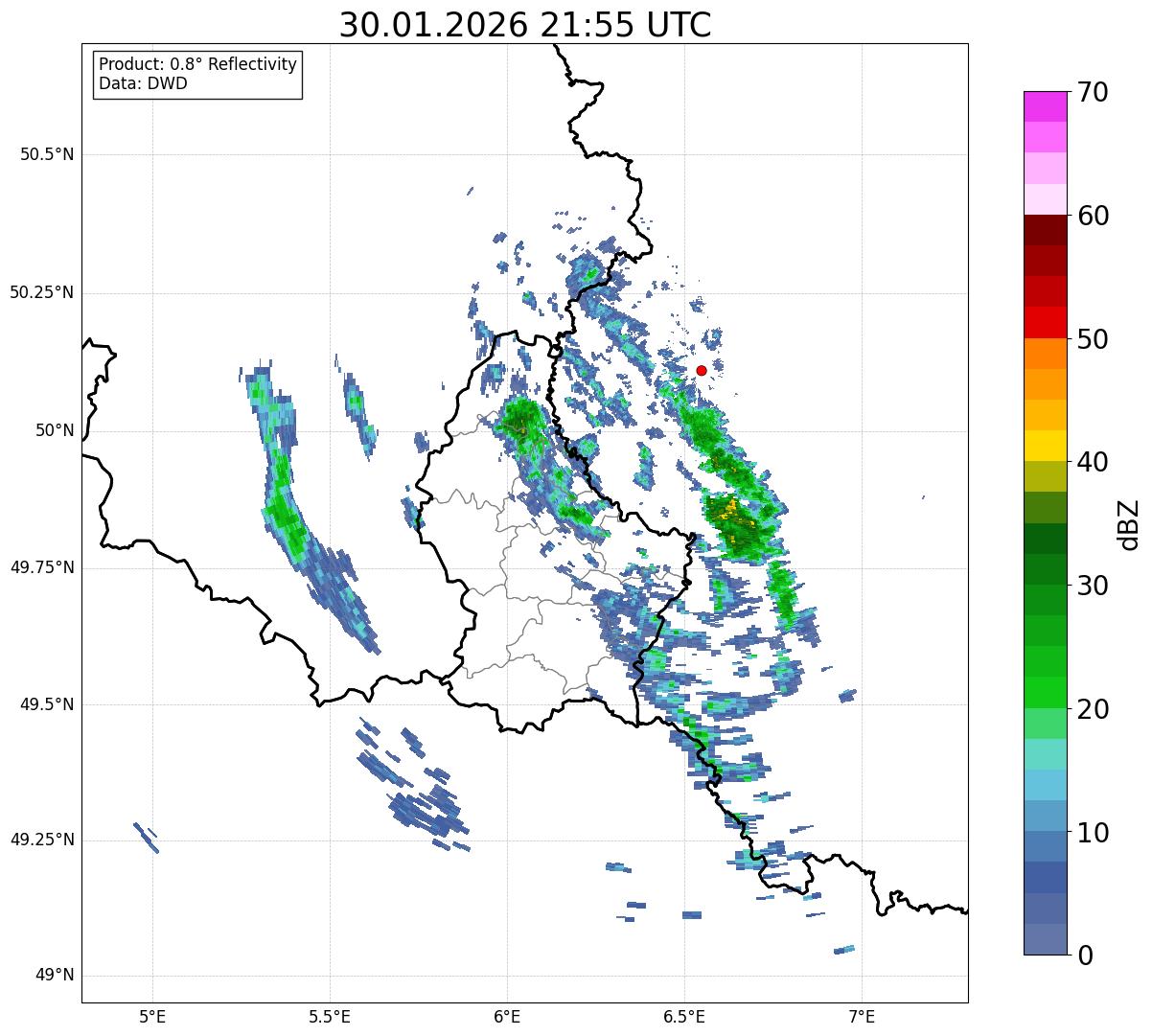Click the colorbar tick label "30"
Image resolution: width=1152 pixels, height=1036 pixels.
pyautogui.click(x=1093, y=586)
